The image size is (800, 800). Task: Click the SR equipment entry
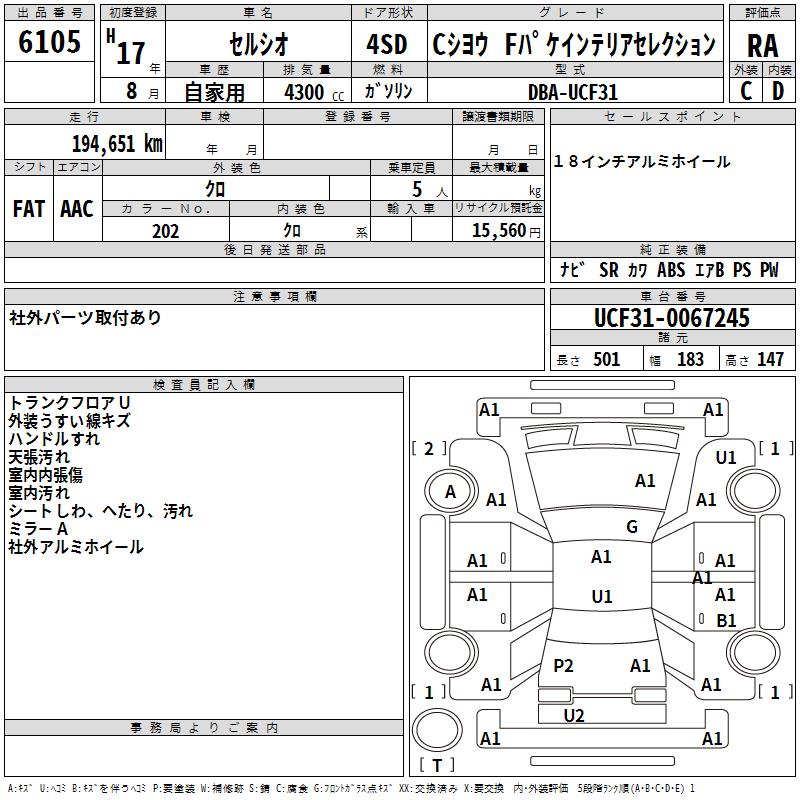tap(609, 269)
